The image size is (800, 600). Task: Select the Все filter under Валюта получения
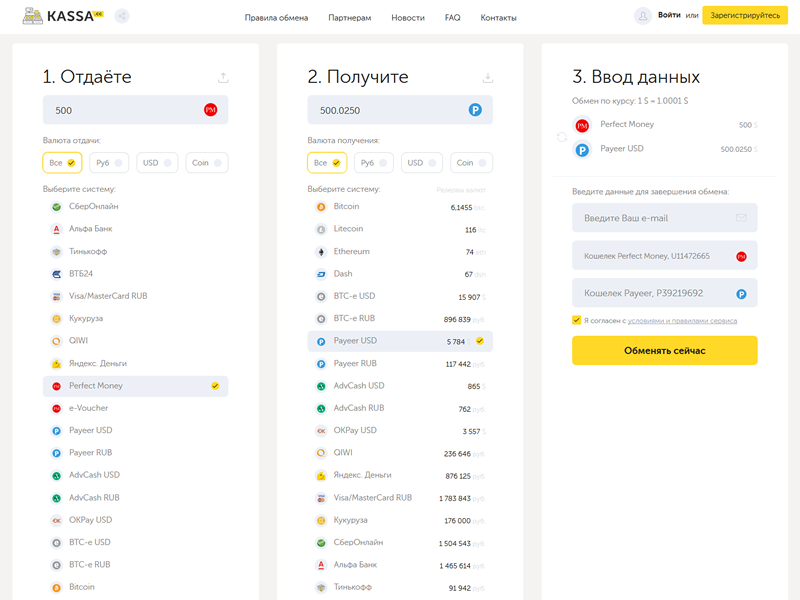(x=327, y=163)
